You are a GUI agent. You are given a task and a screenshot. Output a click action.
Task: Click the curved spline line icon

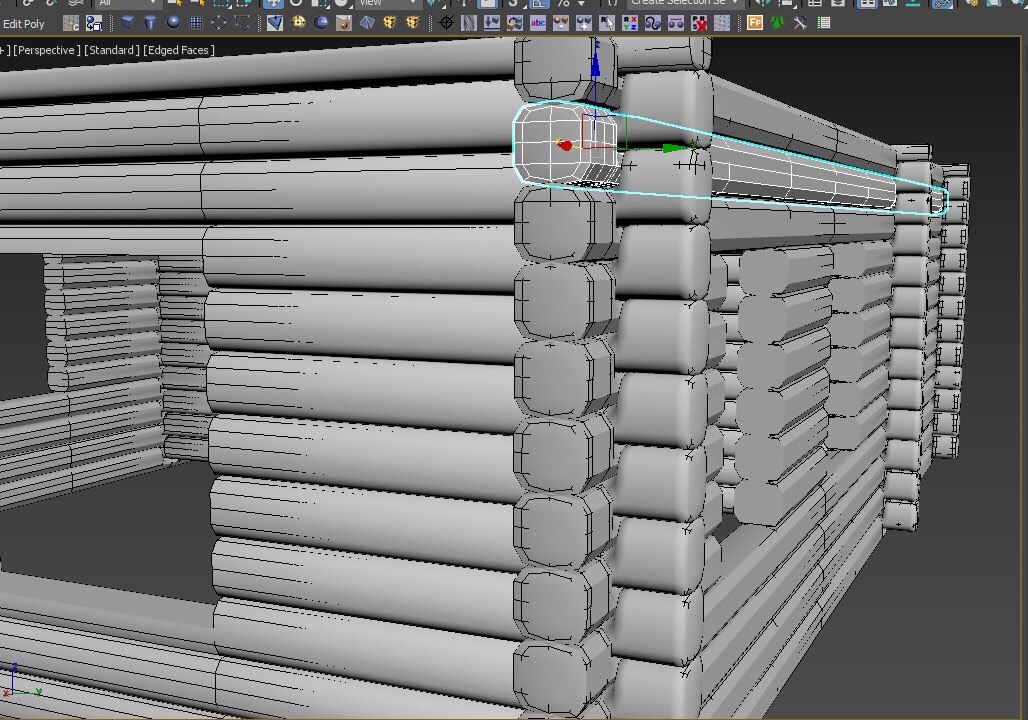coord(242,23)
